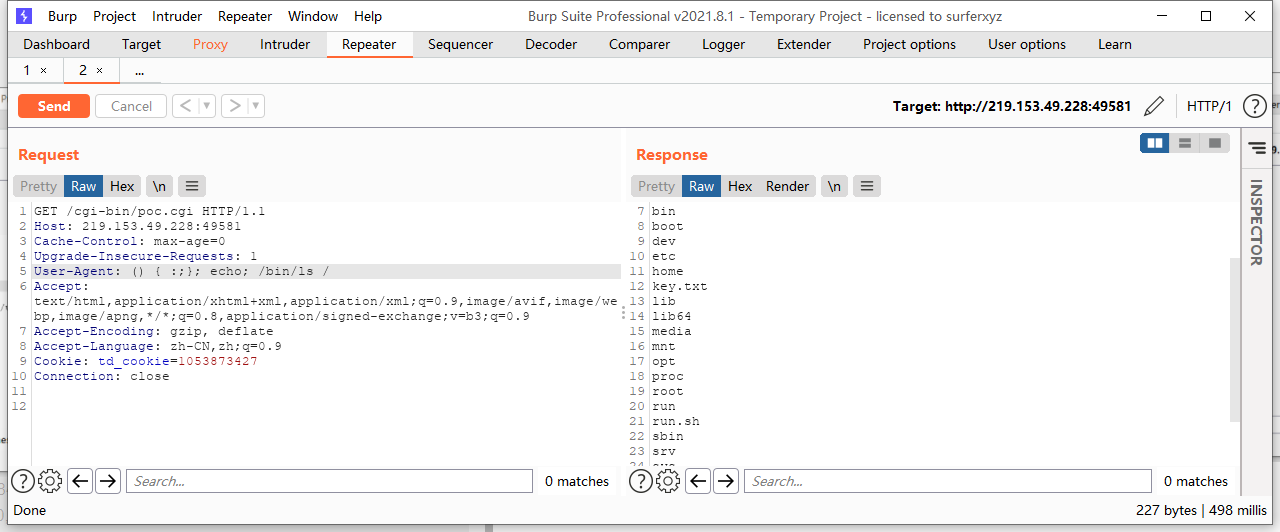Select top-bottom split layout icon

(1185, 143)
